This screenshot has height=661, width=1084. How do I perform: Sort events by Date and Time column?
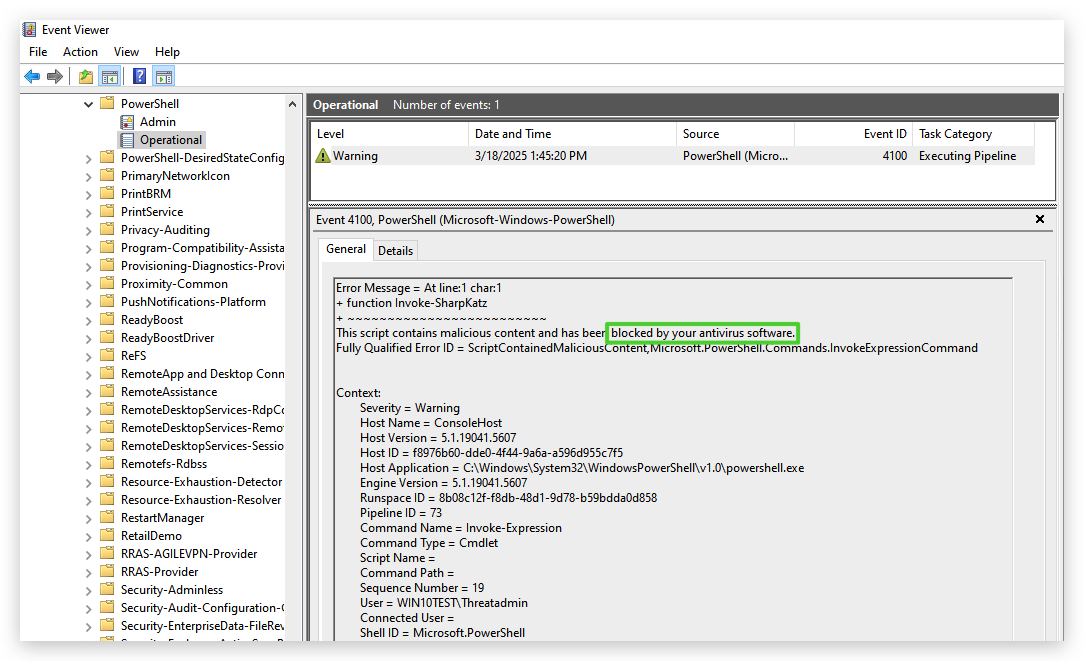572,134
